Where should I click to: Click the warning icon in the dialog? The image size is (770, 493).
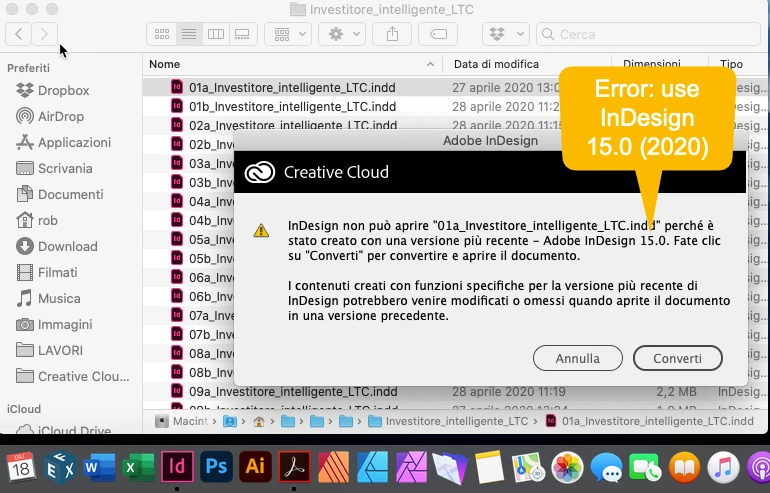261,230
